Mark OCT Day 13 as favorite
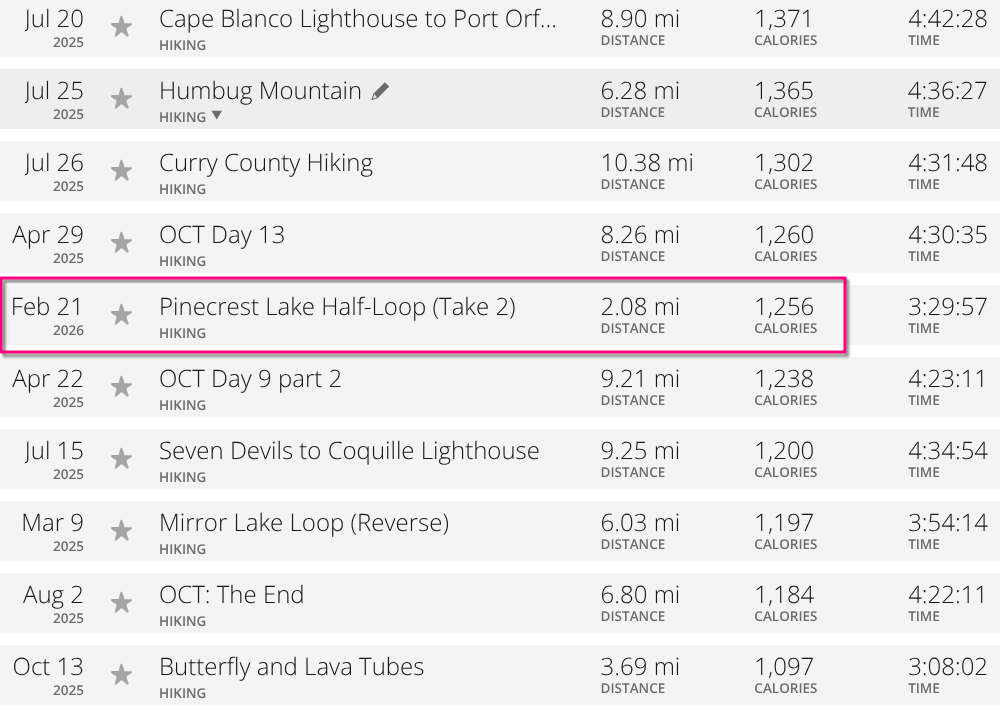This screenshot has width=1000, height=713. click(x=121, y=243)
